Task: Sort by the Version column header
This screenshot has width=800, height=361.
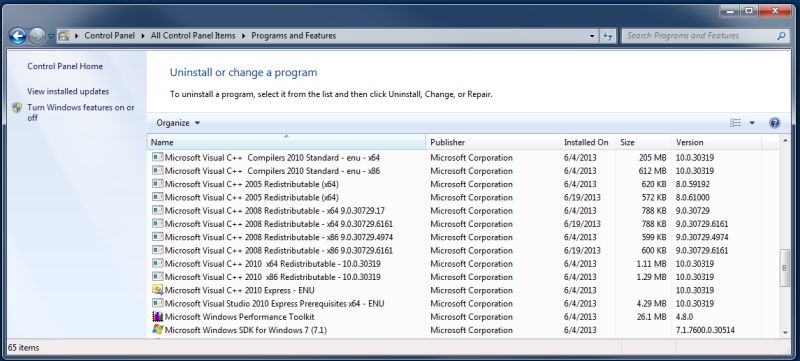Action: (x=716, y=142)
